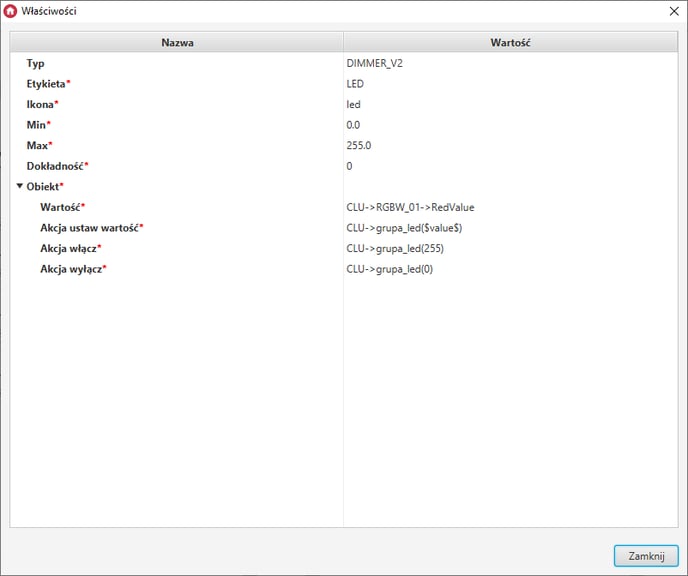This screenshot has width=688, height=576.
Task: Edit the Ikona value led
Action: tap(354, 104)
